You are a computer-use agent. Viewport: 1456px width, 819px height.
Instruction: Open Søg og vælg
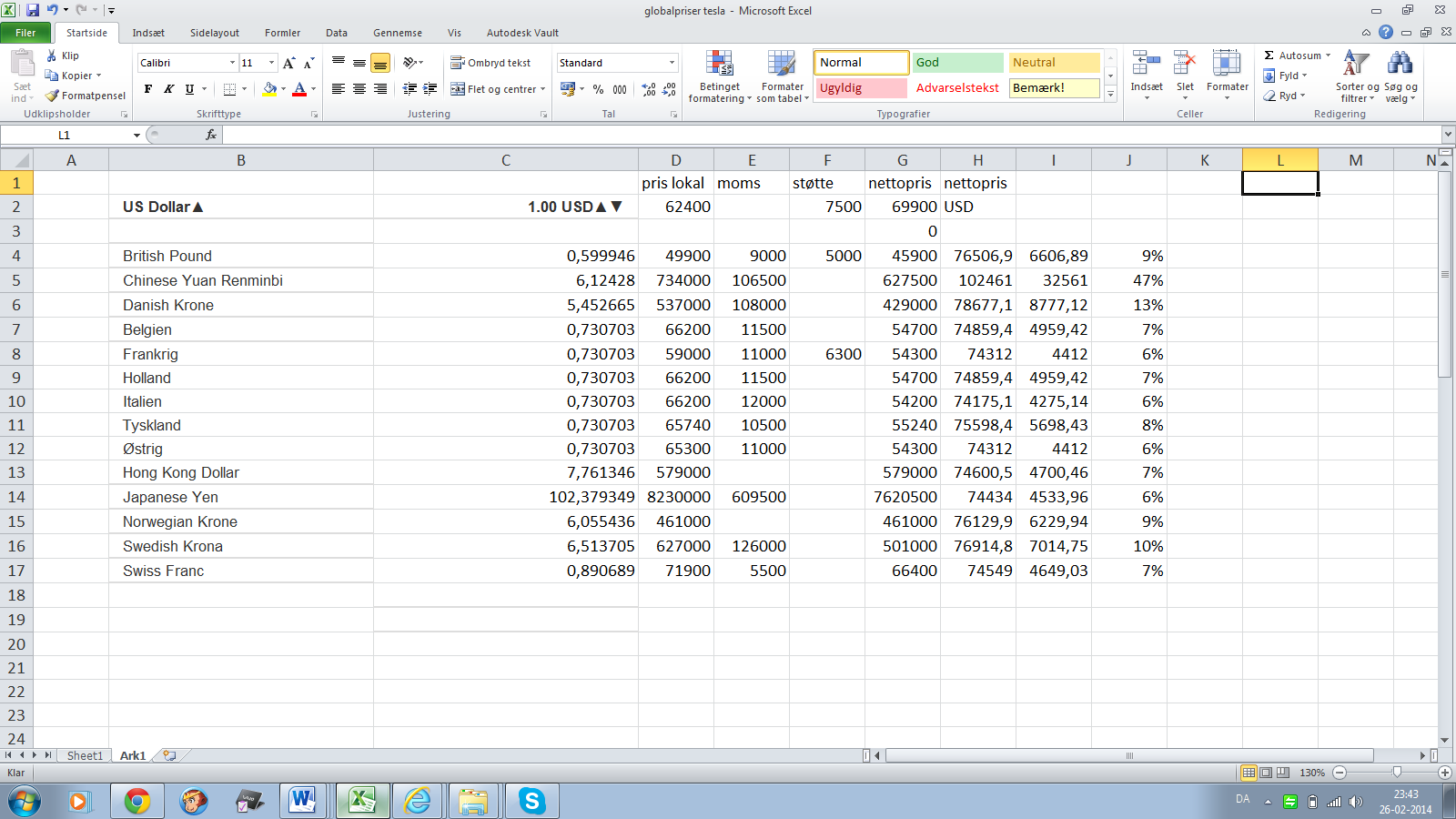pos(1400,76)
